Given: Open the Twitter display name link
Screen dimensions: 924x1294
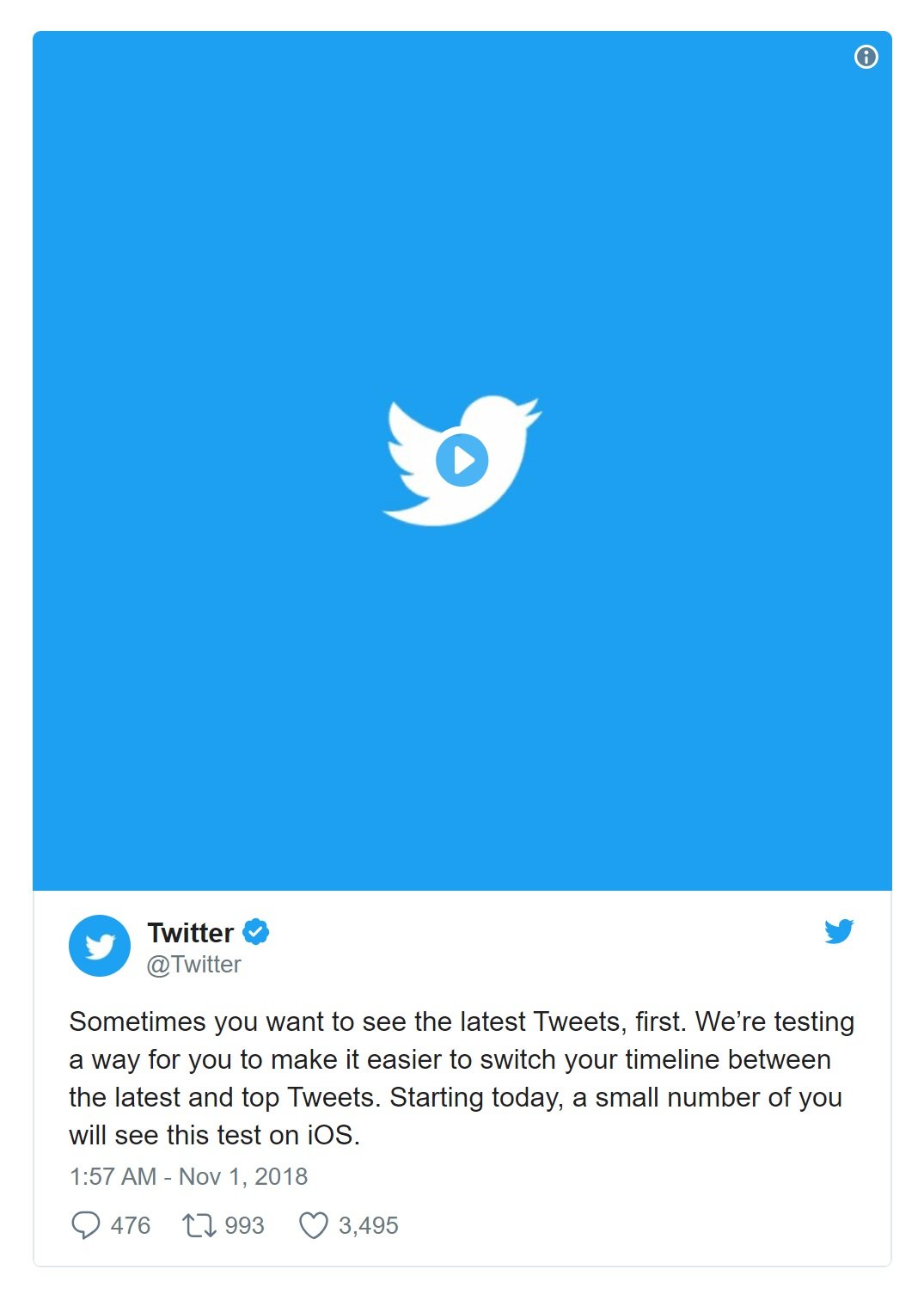Looking at the screenshot, I should (190, 932).
